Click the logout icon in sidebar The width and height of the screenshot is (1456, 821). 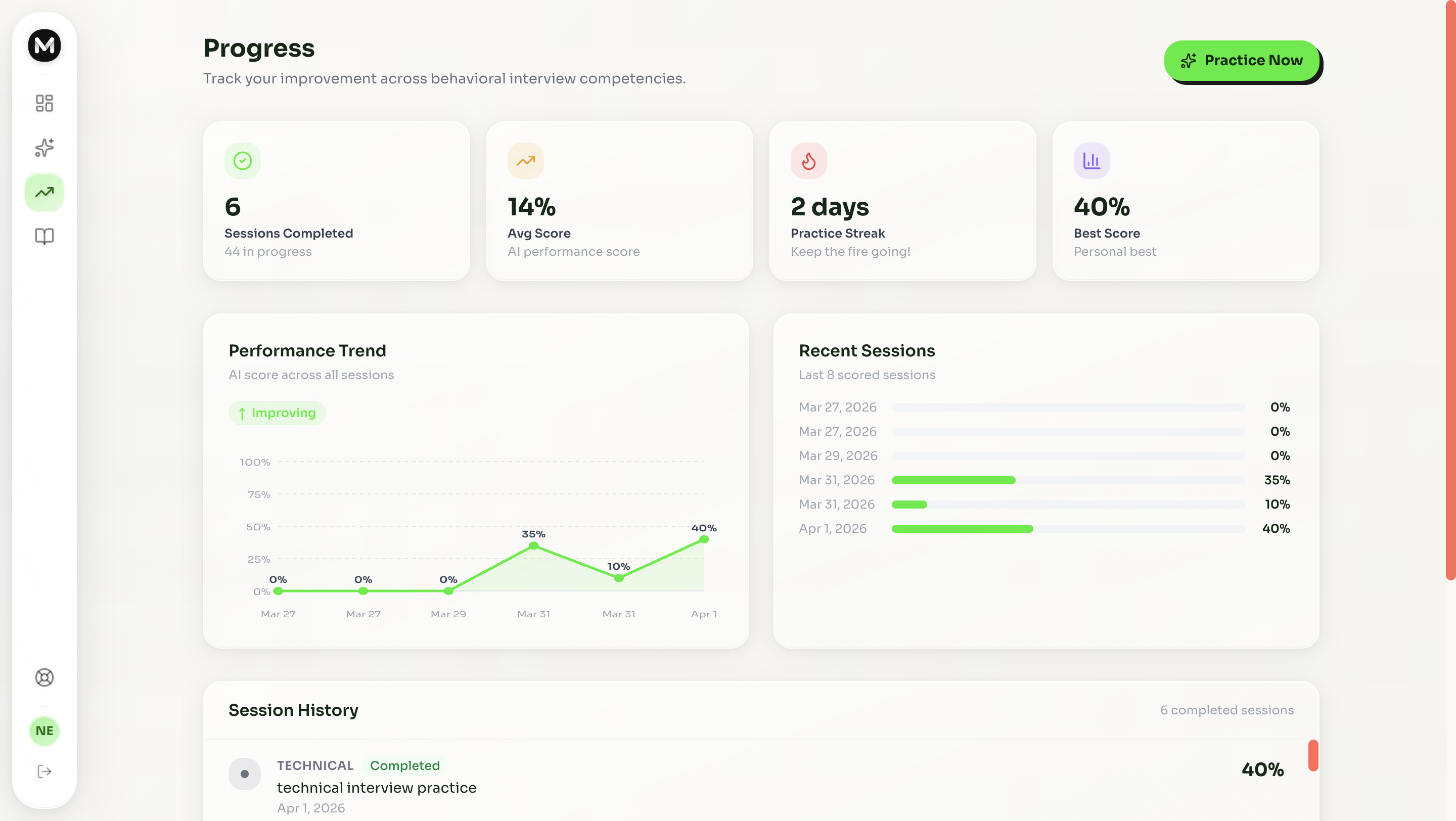click(44, 771)
